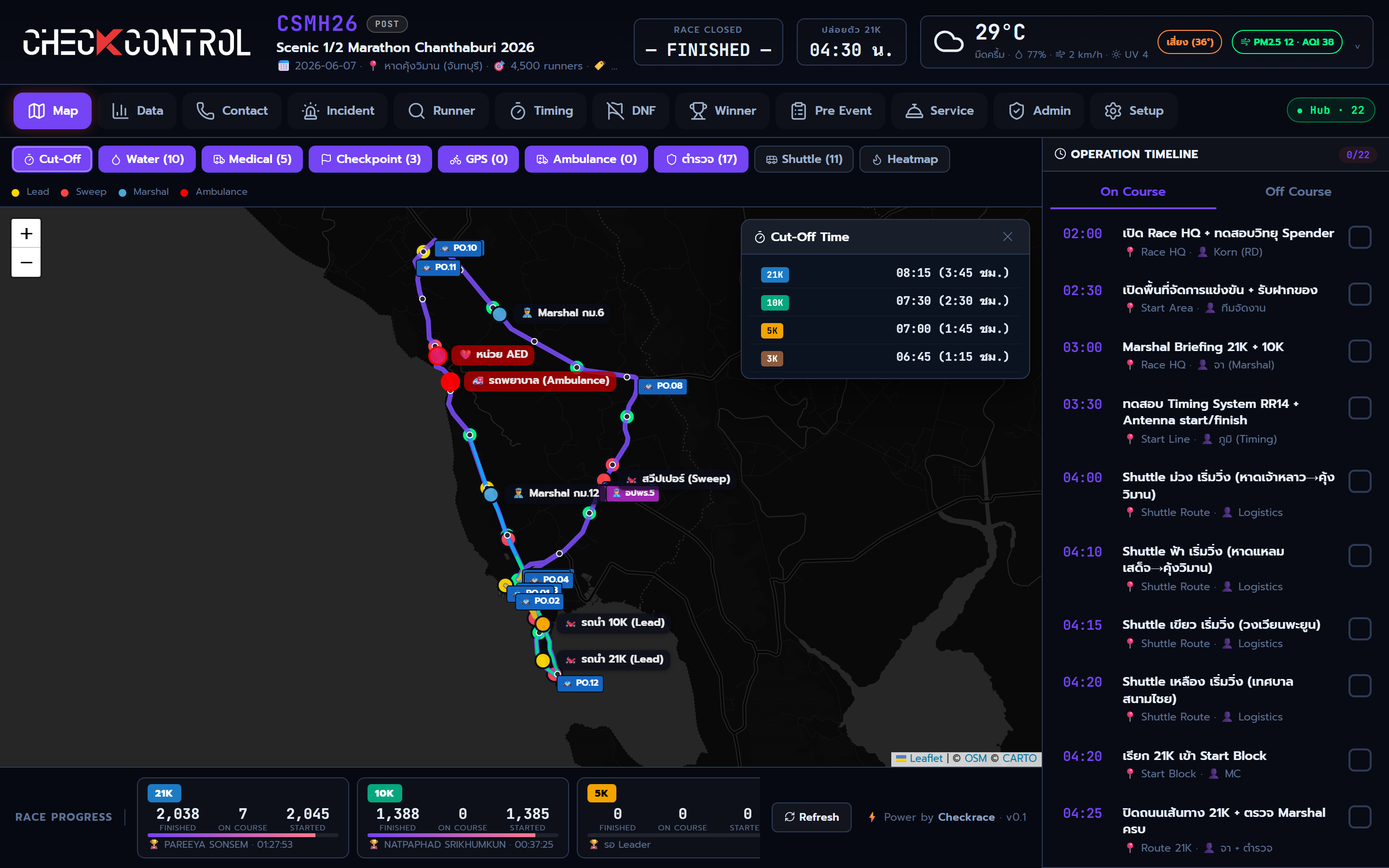Screen dimensions: 1389x868
Task: Enable the Shuttle (11) layer
Action: tap(803, 159)
